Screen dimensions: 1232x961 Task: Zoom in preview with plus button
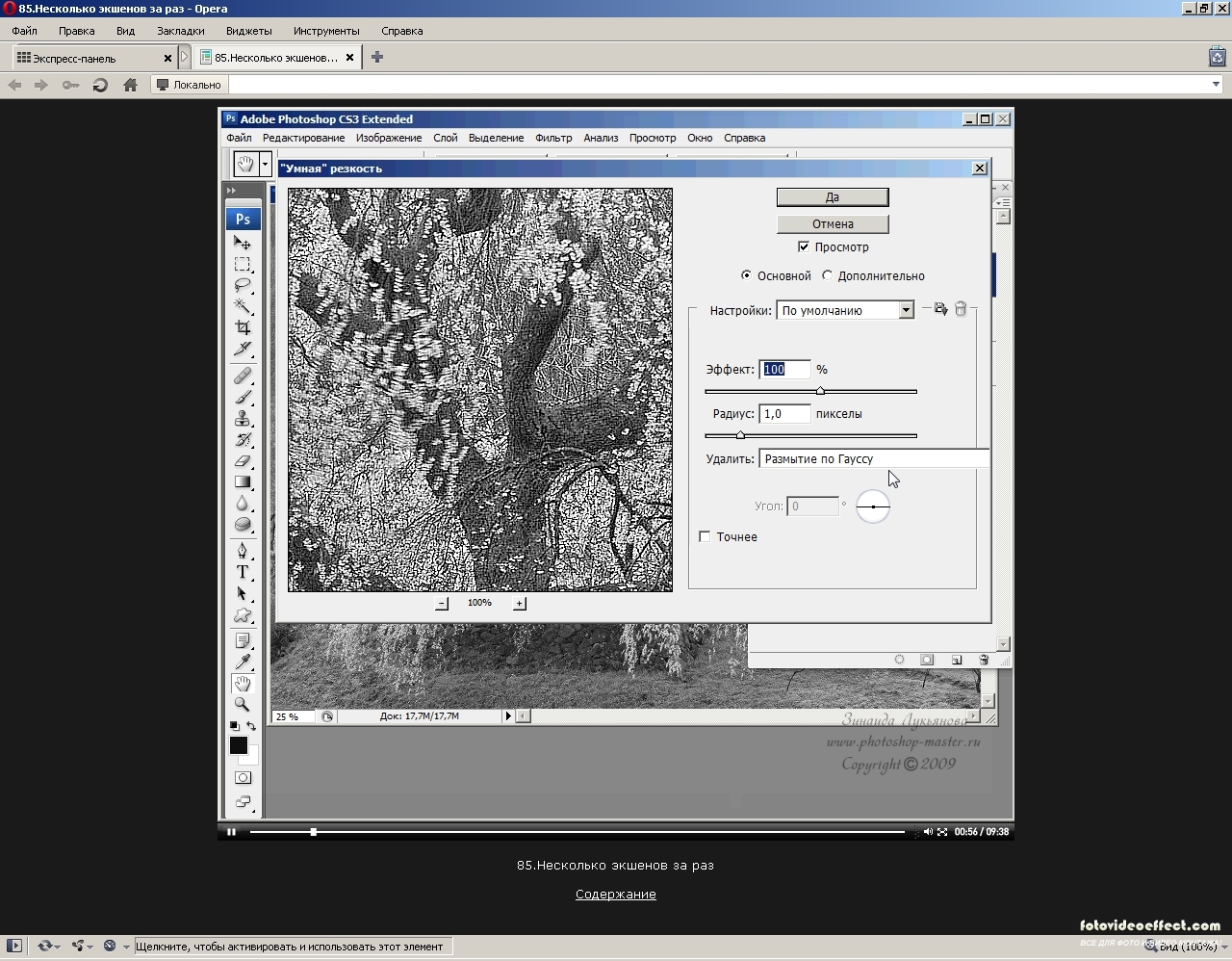(520, 603)
